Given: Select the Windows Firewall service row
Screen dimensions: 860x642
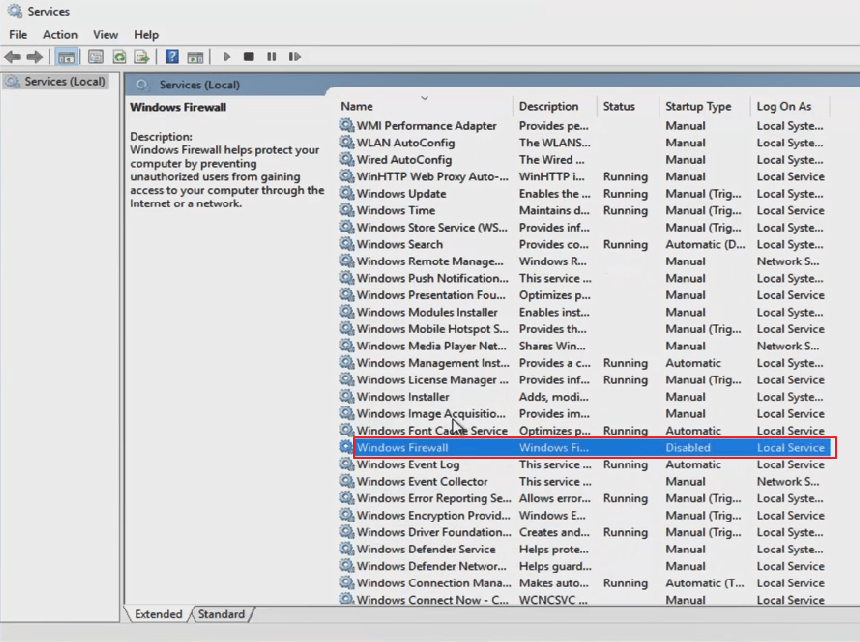Looking at the screenshot, I should click(x=586, y=447).
